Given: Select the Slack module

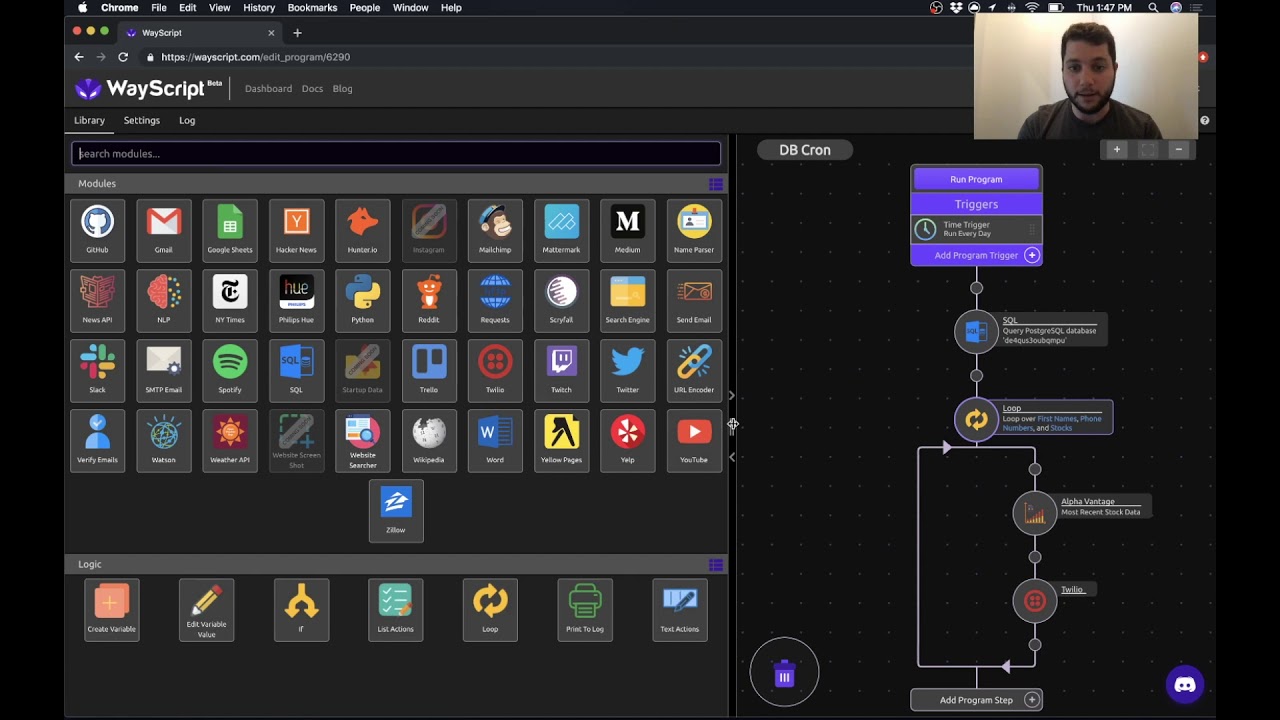Looking at the screenshot, I should (x=97, y=370).
